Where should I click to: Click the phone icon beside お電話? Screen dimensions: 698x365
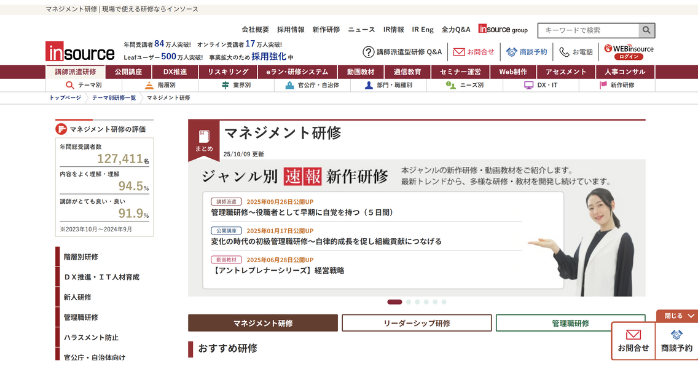[564, 52]
